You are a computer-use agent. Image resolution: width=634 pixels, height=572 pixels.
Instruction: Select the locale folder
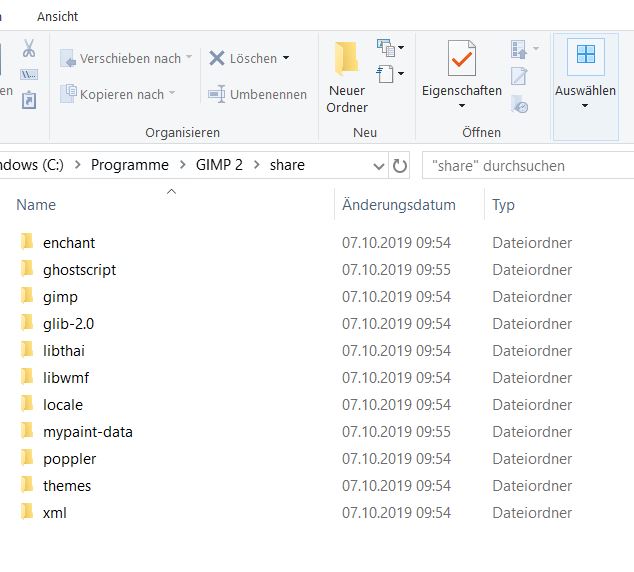pyautogui.click(x=63, y=405)
